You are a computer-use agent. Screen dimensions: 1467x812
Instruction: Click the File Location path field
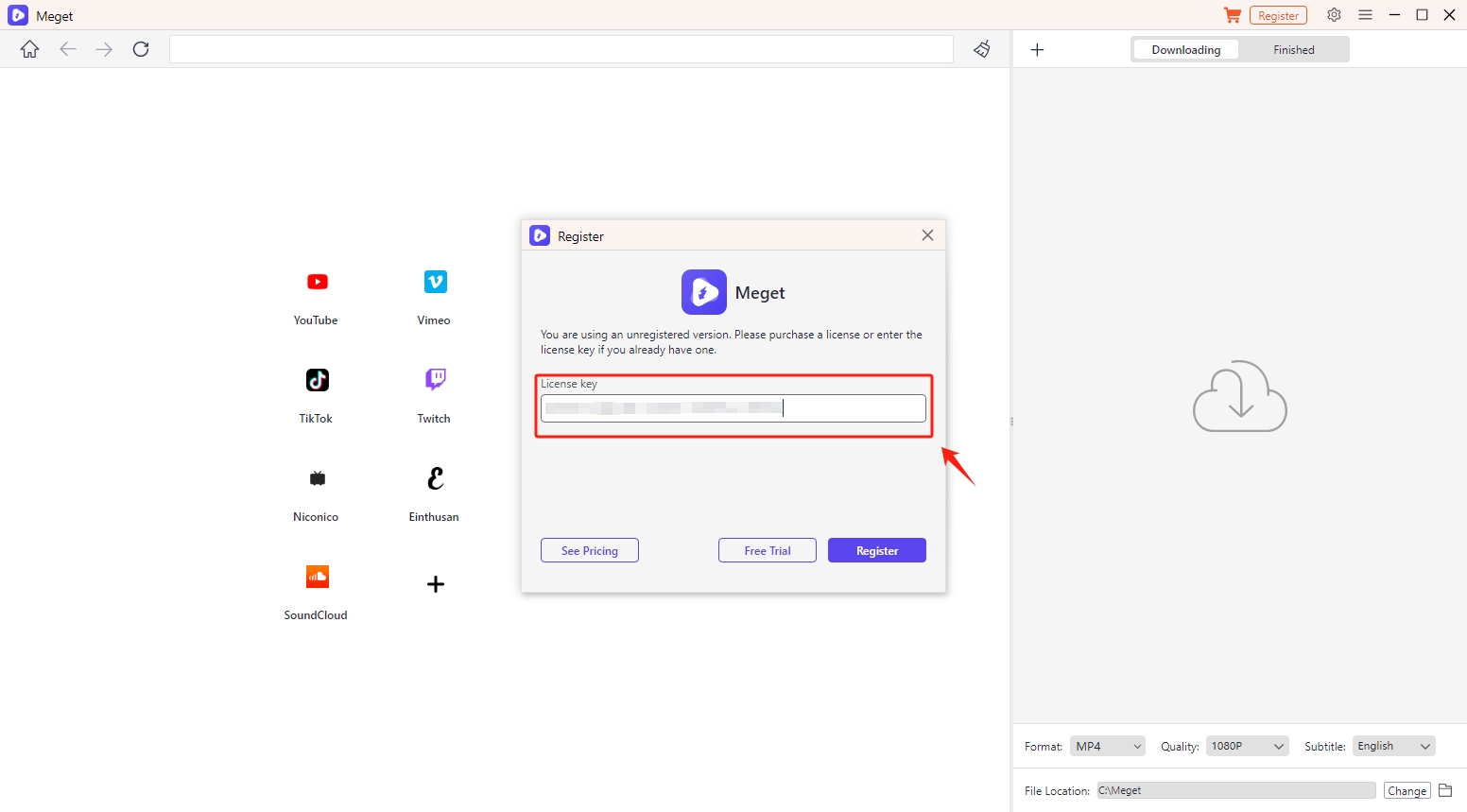click(1236, 790)
